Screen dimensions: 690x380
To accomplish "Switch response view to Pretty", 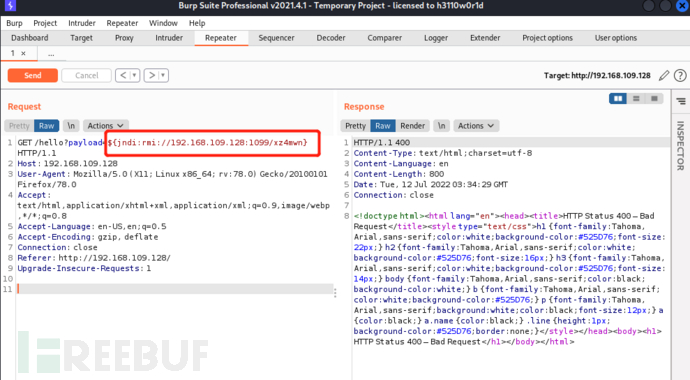I will pos(355,126).
